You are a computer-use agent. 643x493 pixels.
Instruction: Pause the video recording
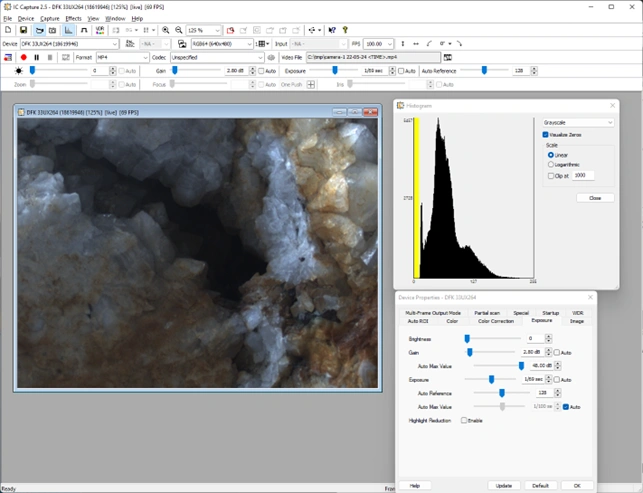coord(36,57)
